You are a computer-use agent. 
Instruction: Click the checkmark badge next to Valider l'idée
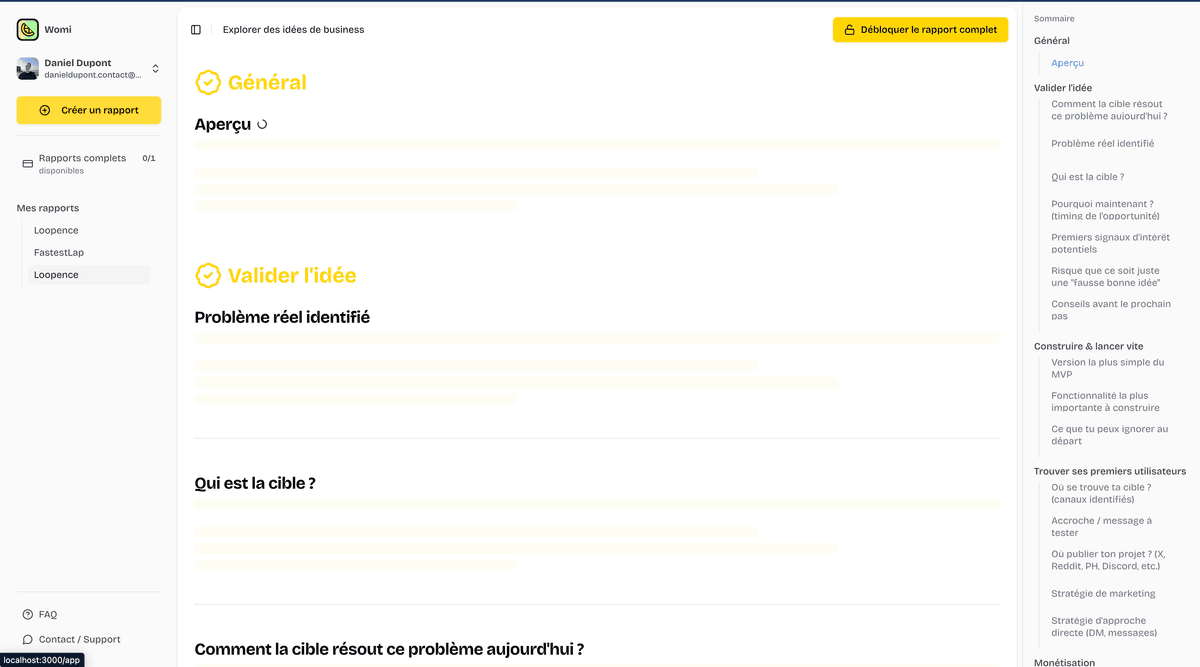click(207, 274)
